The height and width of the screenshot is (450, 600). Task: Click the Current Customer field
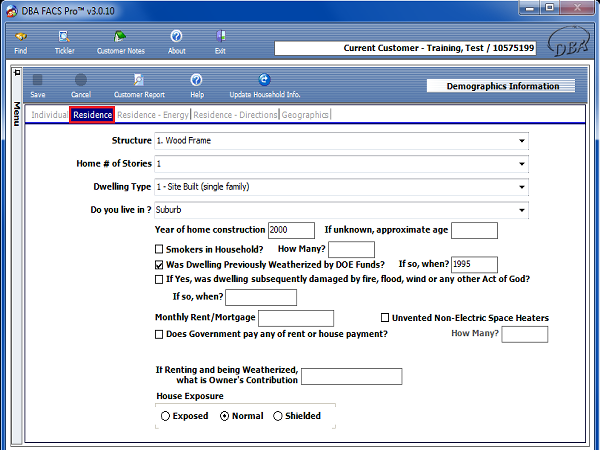pos(405,48)
